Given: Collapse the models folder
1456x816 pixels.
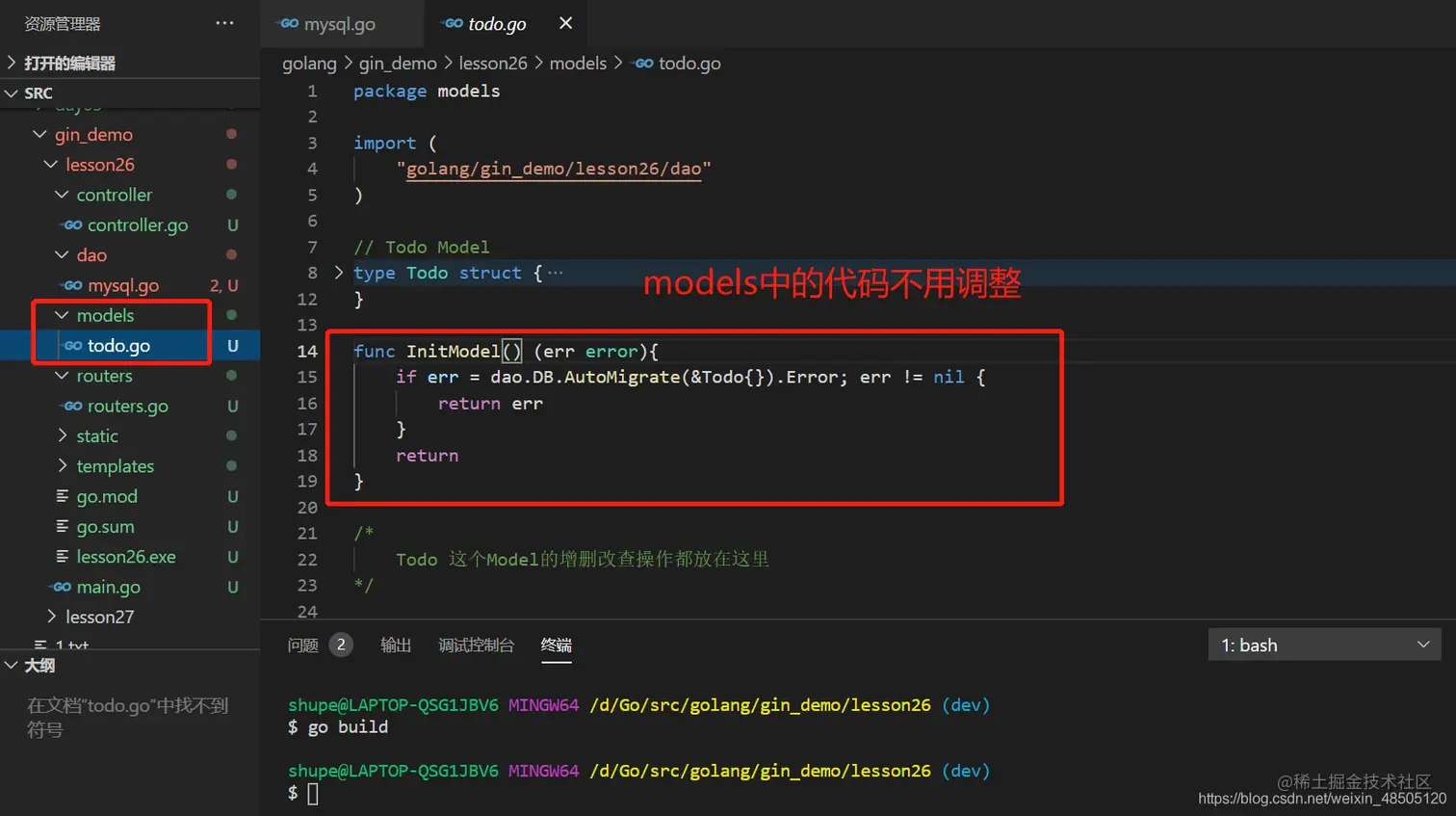Looking at the screenshot, I should point(62,315).
